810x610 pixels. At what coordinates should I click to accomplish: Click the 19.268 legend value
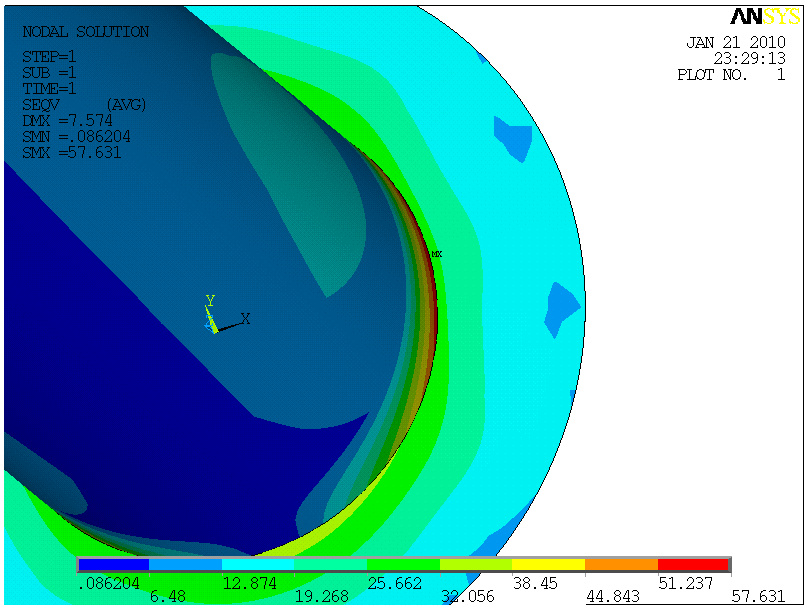click(322, 597)
